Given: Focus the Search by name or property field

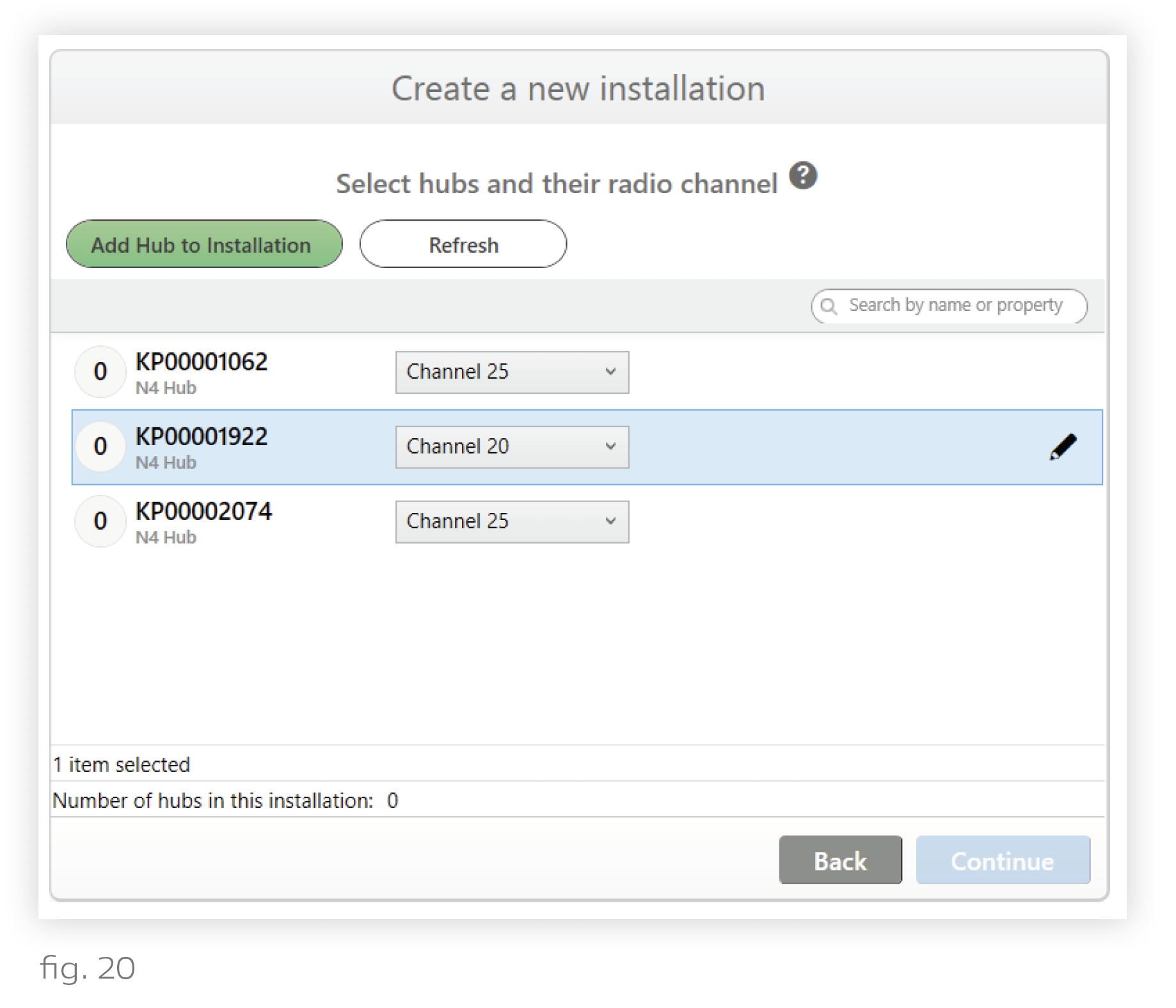Looking at the screenshot, I should (x=955, y=306).
